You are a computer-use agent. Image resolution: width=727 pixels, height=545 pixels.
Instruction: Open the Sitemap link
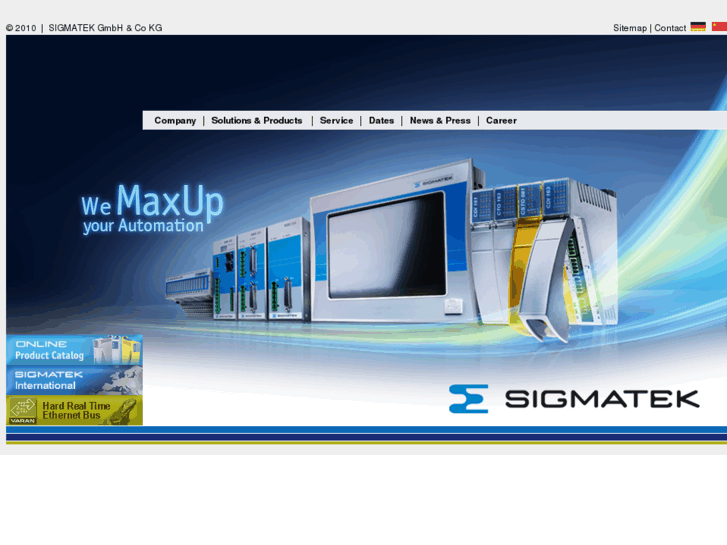(630, 28)
